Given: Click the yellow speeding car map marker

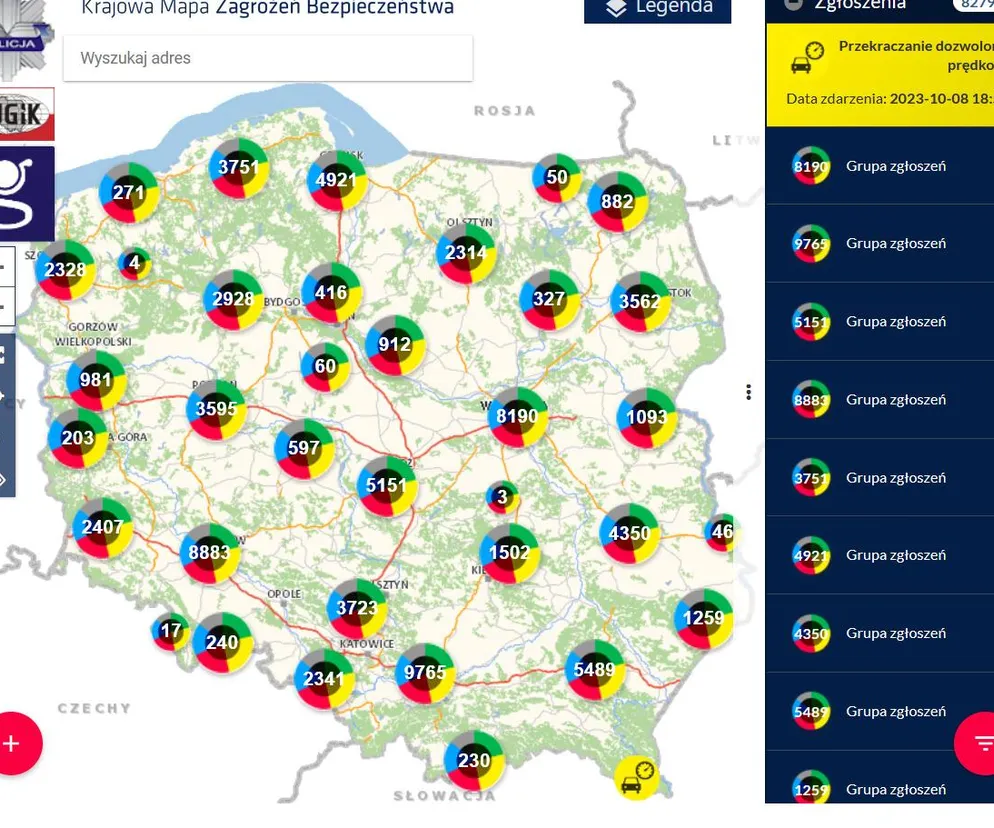Looking at the screenshot, I should [636, 778].
